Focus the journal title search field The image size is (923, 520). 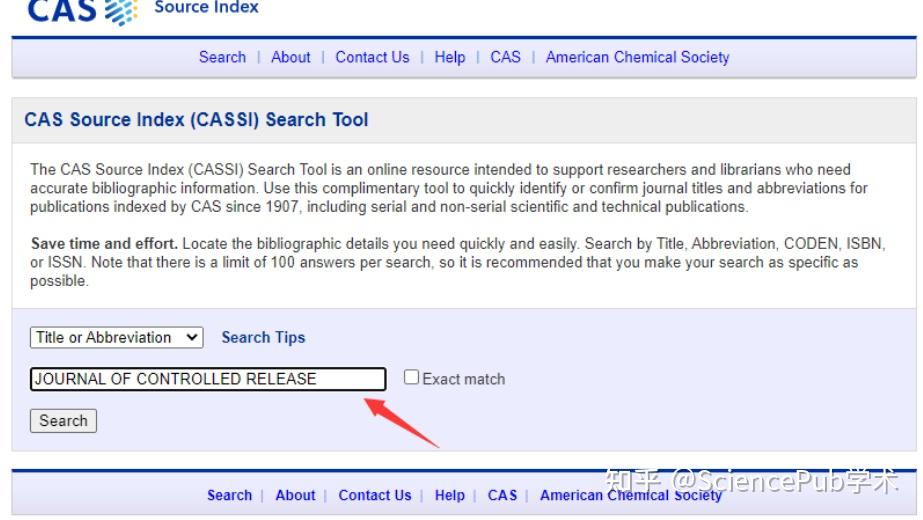click(x=208, y=379)
